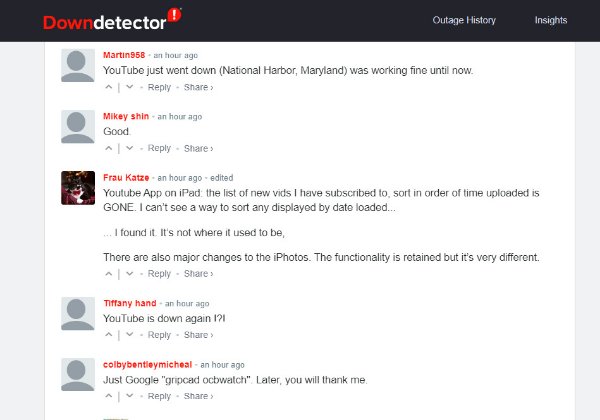
Task: Reply to Tiffany hand's comment
Action: 159,335
